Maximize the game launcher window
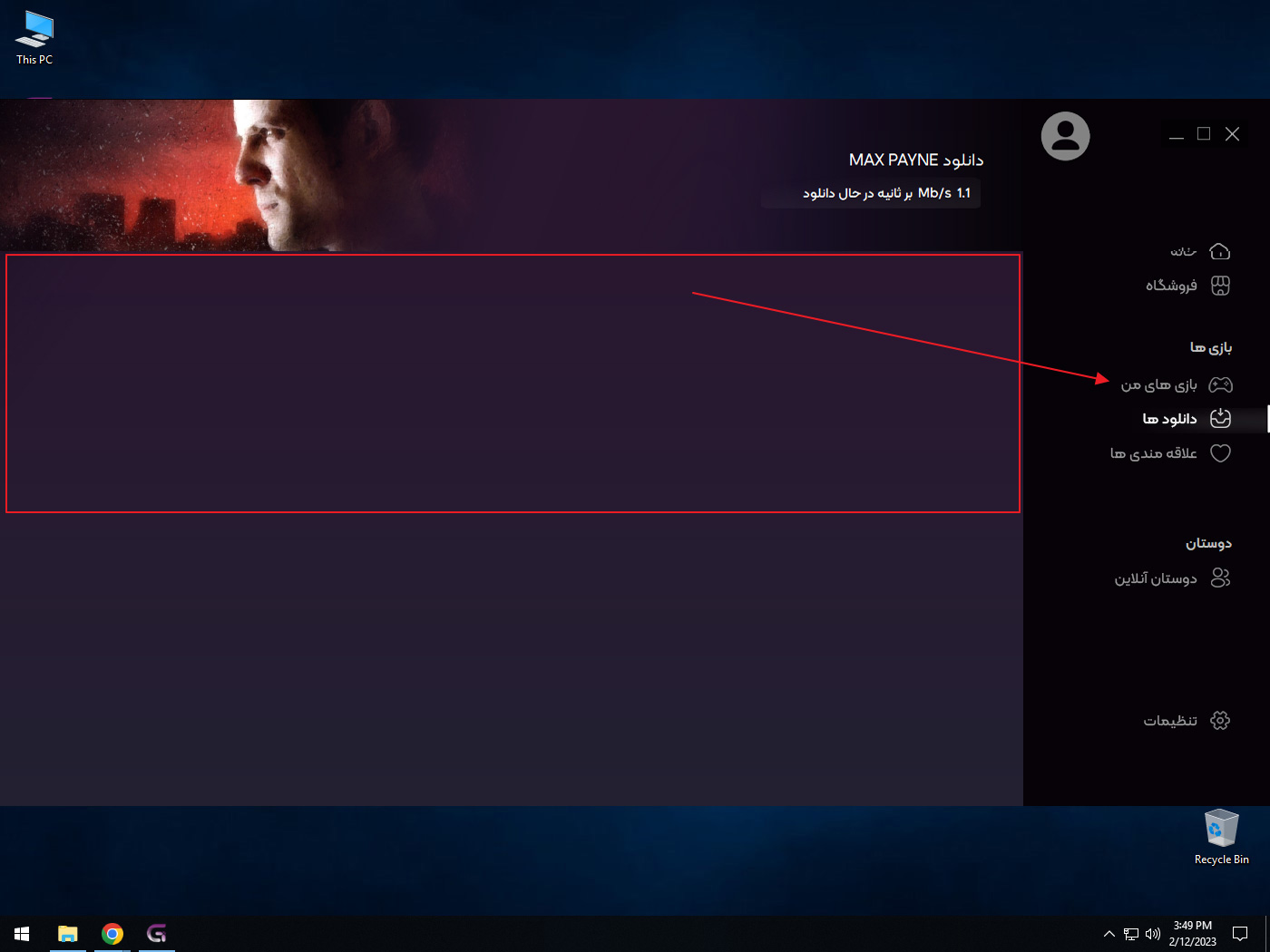This screenshot has height=952, width=1270. (1204, 134)
